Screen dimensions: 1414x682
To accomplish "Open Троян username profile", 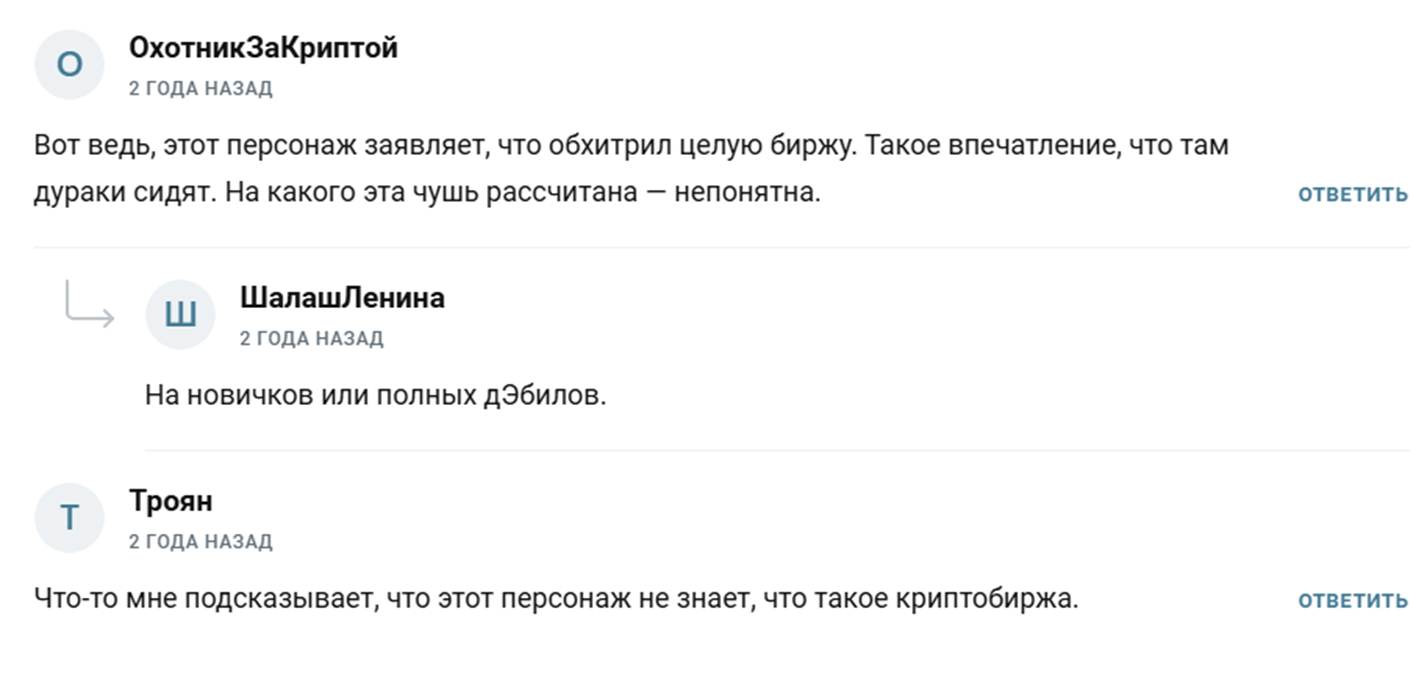I will [x=170, y=500].
